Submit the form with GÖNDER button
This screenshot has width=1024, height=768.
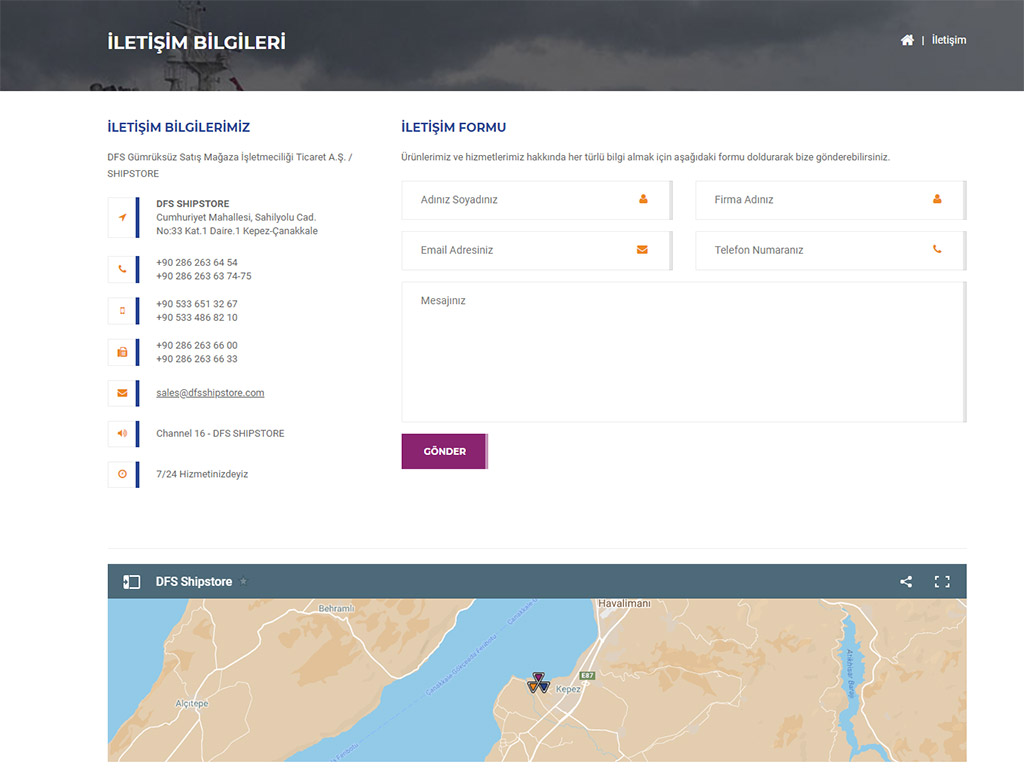tap(445, 451)
